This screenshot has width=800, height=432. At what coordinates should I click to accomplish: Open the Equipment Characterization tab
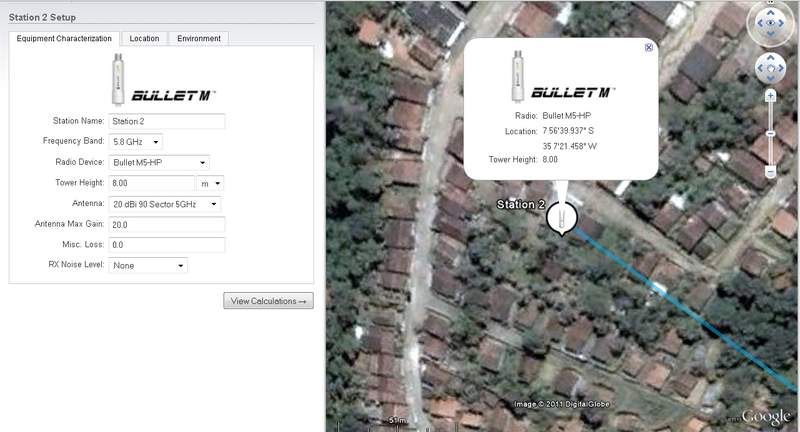pos(64,38)
